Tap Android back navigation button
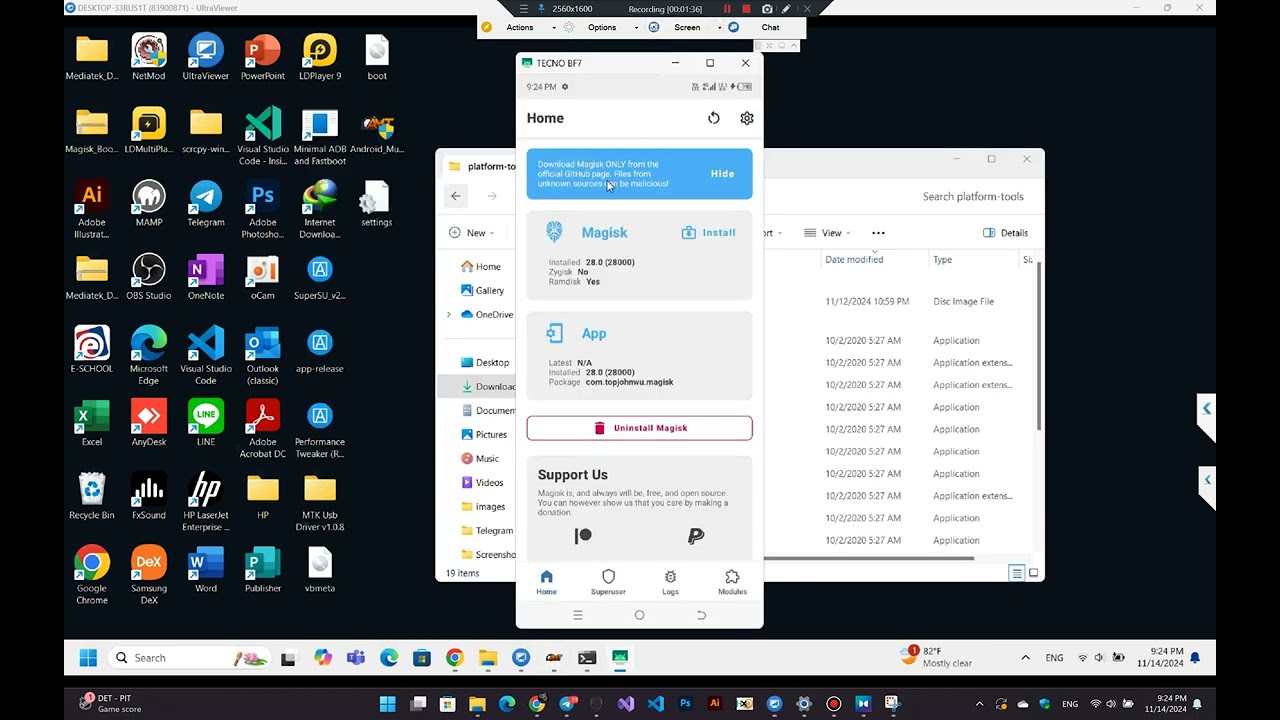 tap(701, 615)
